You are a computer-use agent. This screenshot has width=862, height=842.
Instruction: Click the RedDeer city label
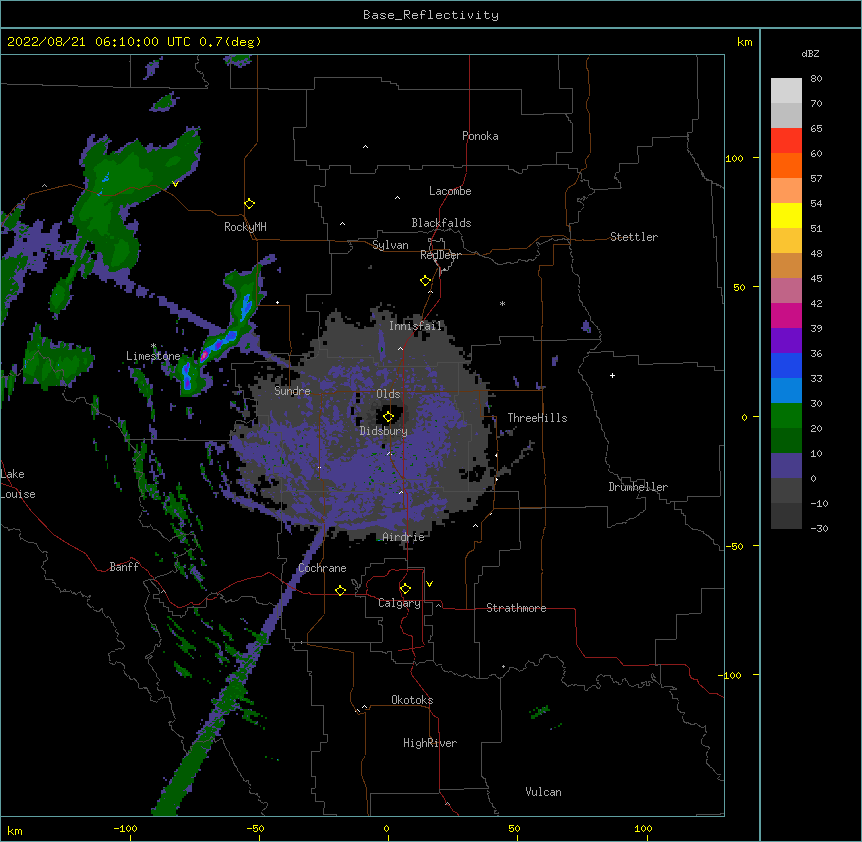click(440, 255)
